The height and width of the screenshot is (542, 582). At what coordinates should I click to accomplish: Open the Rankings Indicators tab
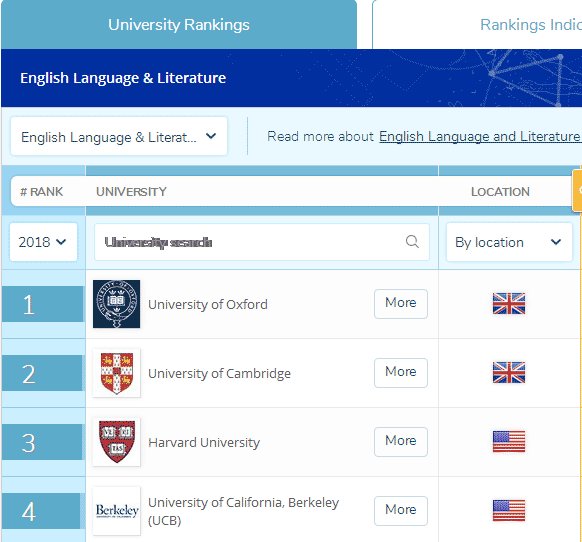(477, 25)
